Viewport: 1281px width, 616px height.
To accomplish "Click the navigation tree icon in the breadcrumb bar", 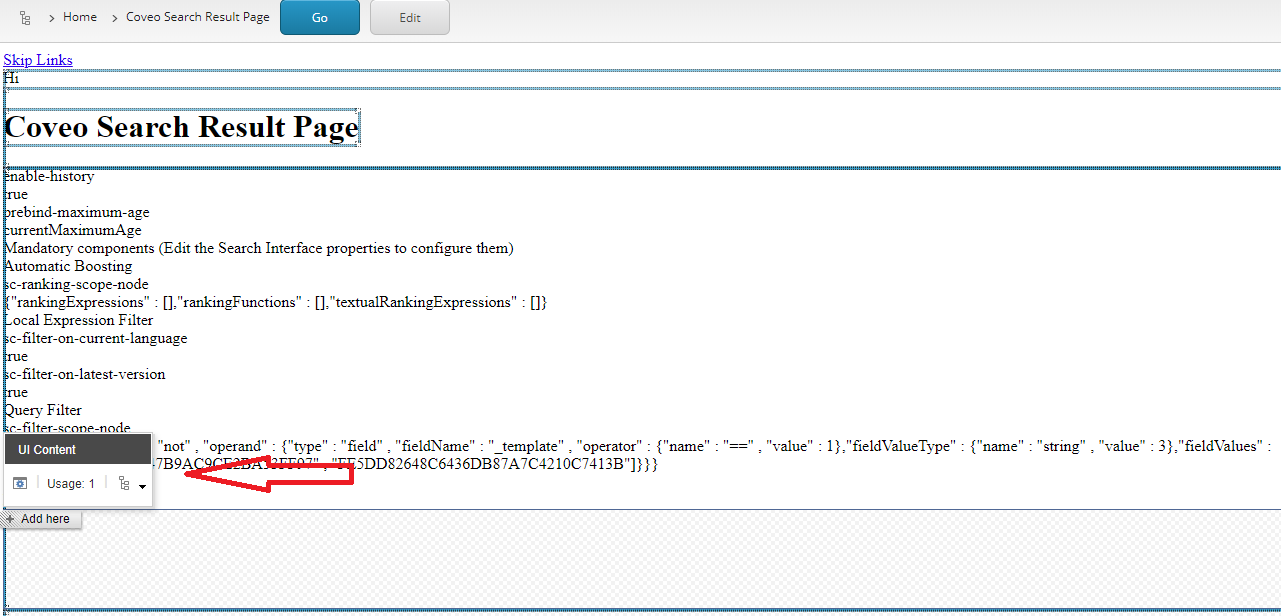I will point(25,17).
